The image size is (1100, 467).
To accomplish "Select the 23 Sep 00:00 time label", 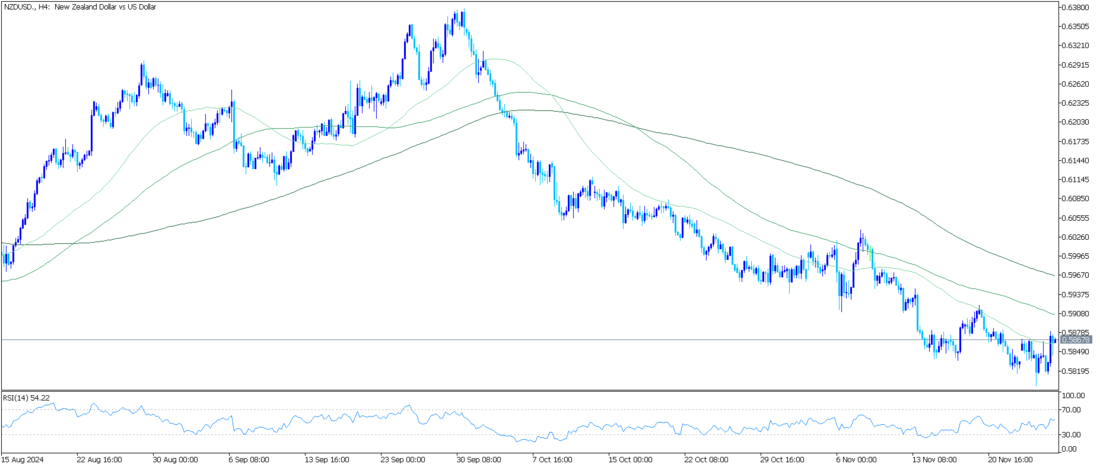I will point(402,459).
